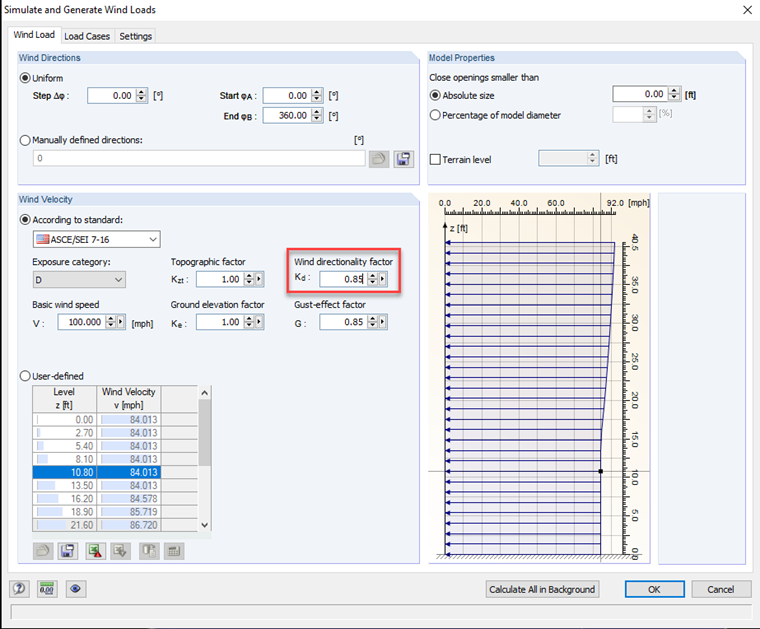Import velocity table from Excel
Image resolution: width=760 pixels, height=629 pixels.
pyautogui.click(x=120, y=551)
